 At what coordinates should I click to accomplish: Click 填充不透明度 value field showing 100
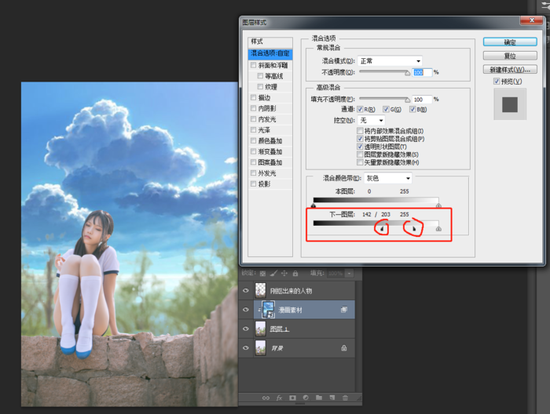point(422,100)
